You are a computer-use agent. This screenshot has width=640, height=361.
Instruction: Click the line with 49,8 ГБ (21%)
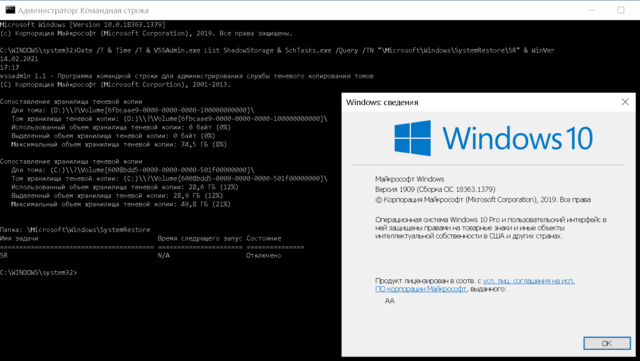point(121,204)
